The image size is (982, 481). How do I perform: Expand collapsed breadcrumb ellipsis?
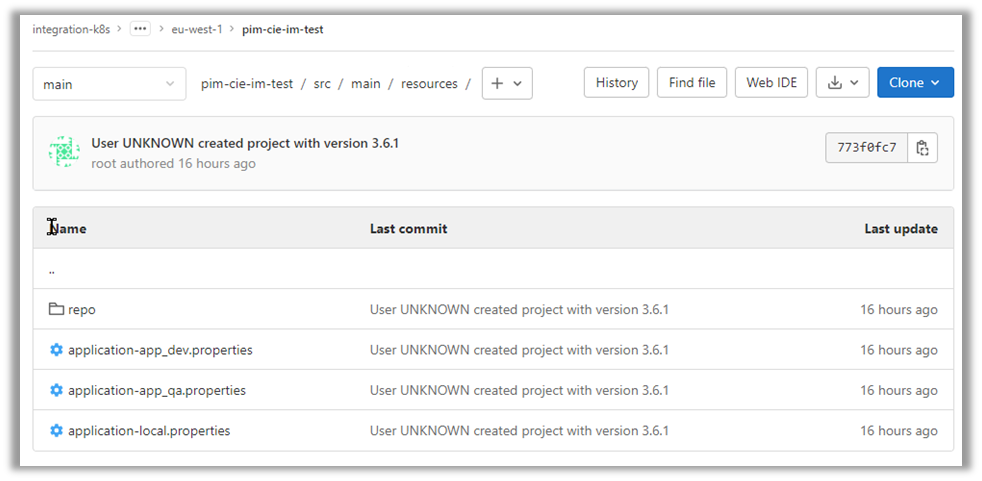[x=140, y=29]
